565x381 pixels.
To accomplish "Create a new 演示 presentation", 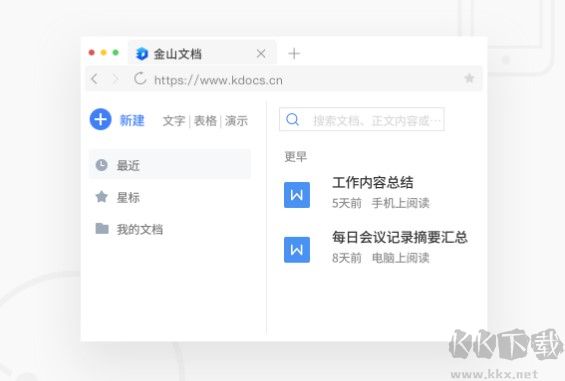I will pos(236,121).
